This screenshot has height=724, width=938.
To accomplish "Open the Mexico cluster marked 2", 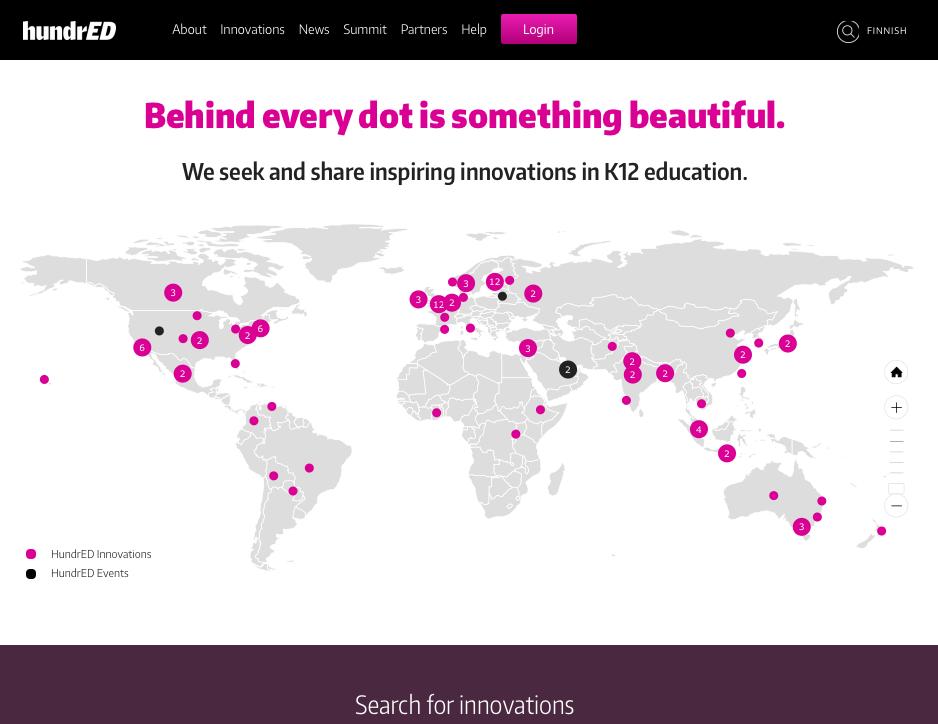I will click(x=182, y=373).
